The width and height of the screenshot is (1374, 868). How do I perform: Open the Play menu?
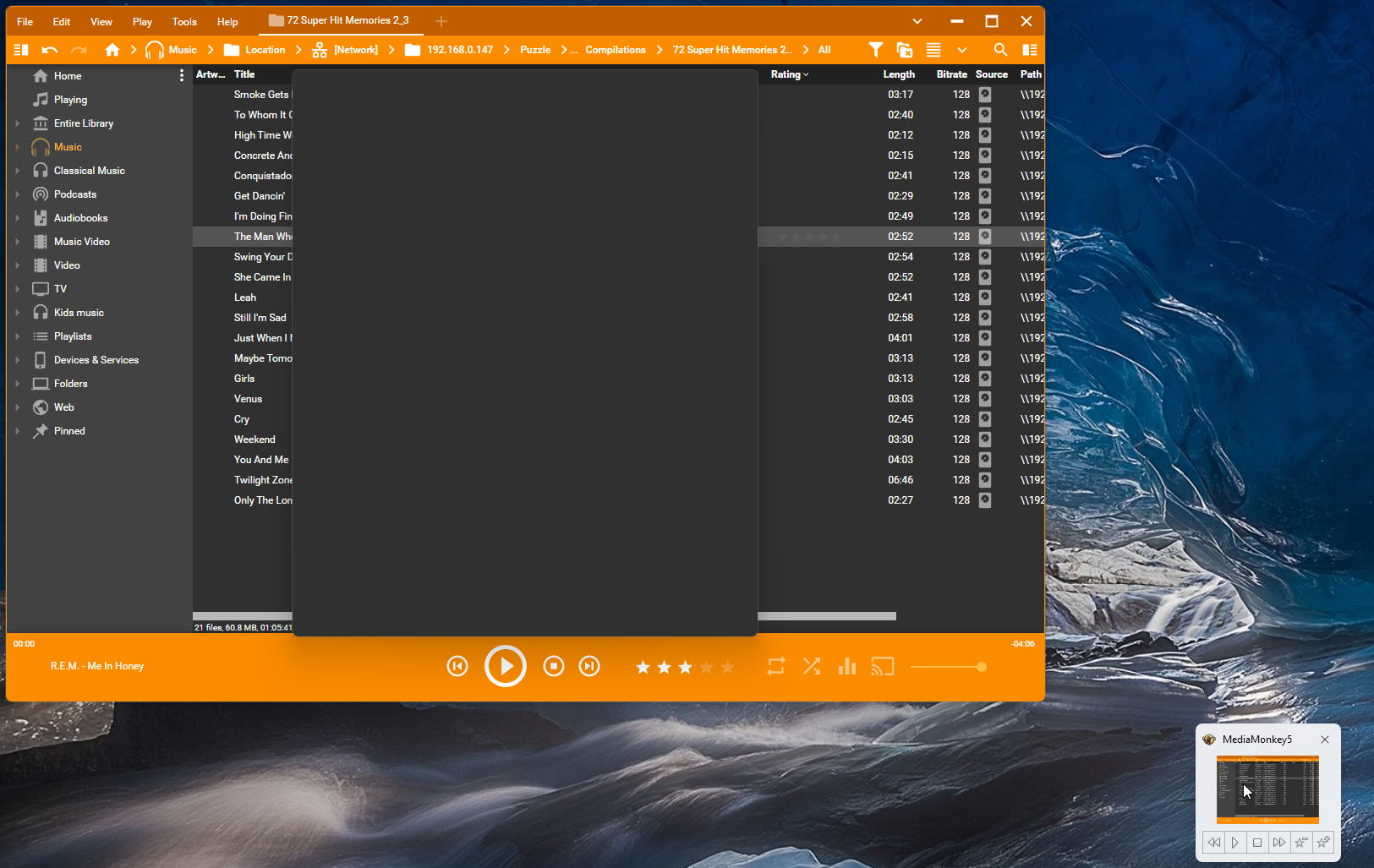[x=142, y=22]
